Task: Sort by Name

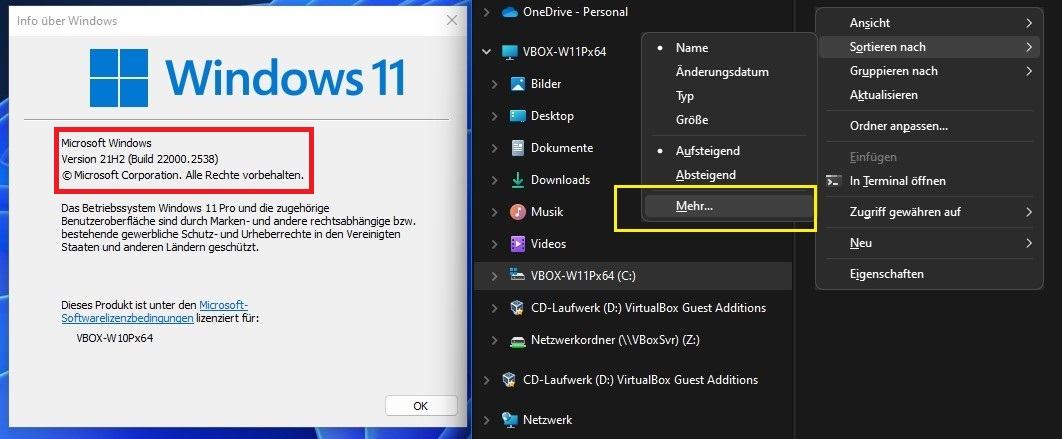Action: pyautogui.click(x=729, y=48)
